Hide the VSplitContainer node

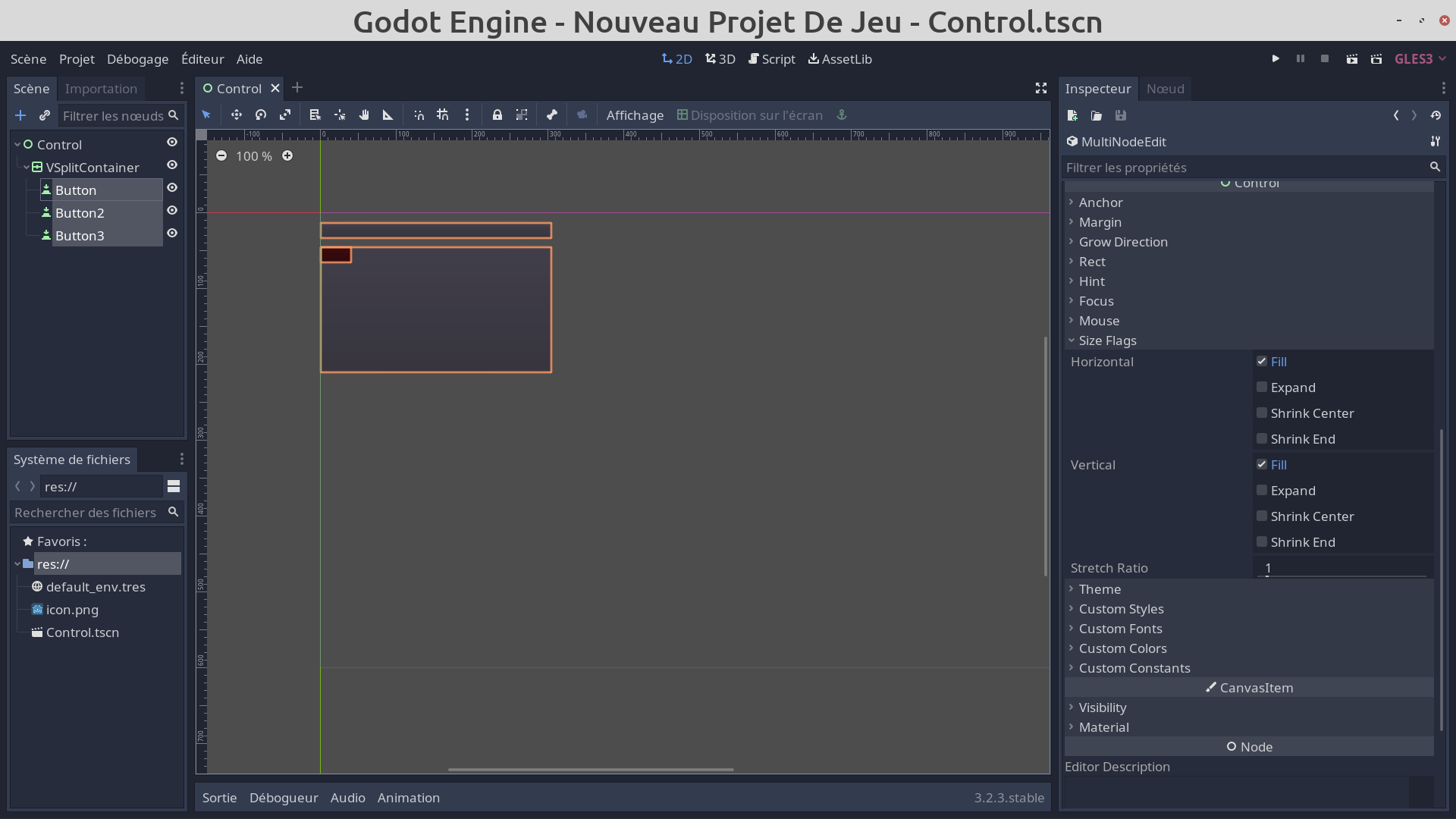pos(172,165)
